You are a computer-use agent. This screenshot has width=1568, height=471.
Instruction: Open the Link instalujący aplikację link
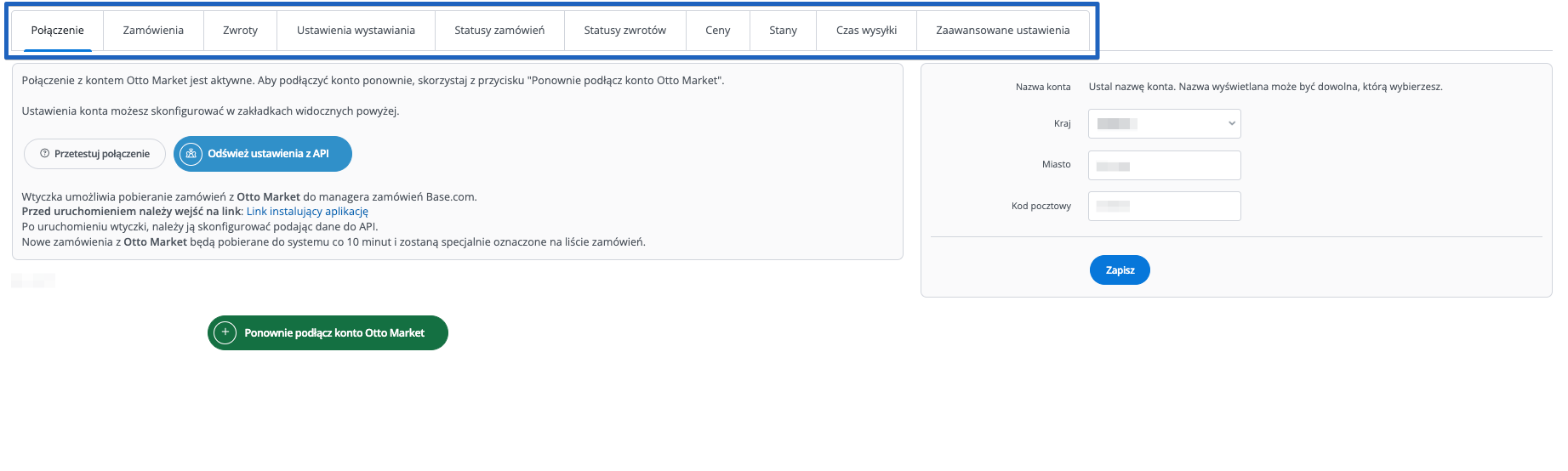click(307, 212)
